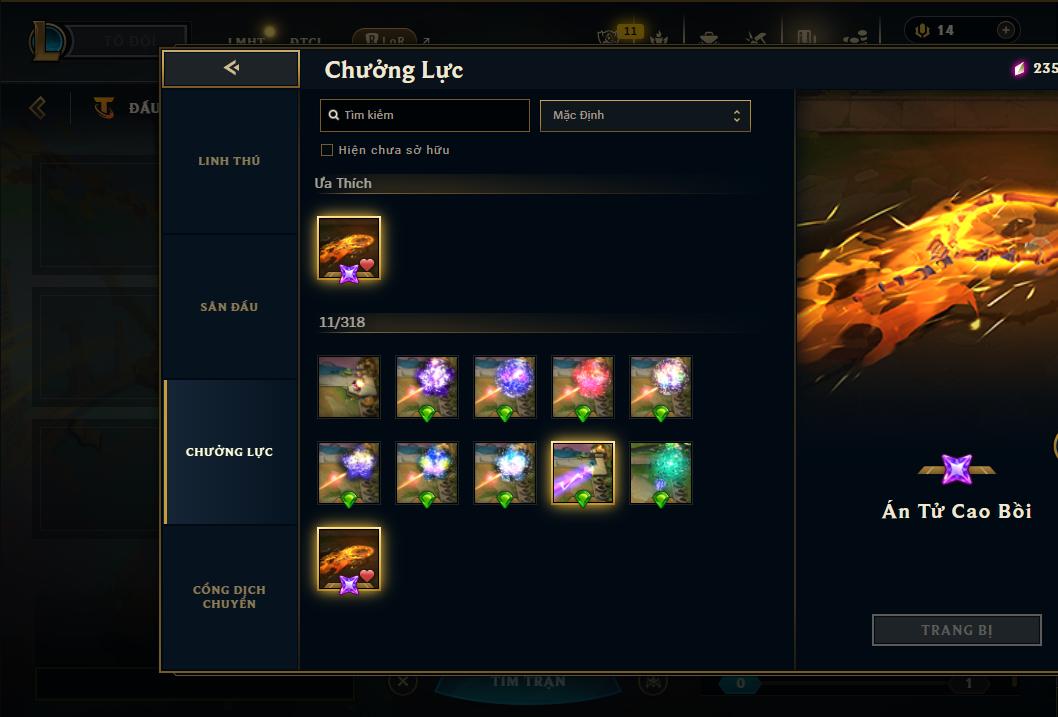This screenshot has width=1058, height=717.
Task: Click the dropdown arrows on Mặc Định
Action: click(x=736, y=116)
